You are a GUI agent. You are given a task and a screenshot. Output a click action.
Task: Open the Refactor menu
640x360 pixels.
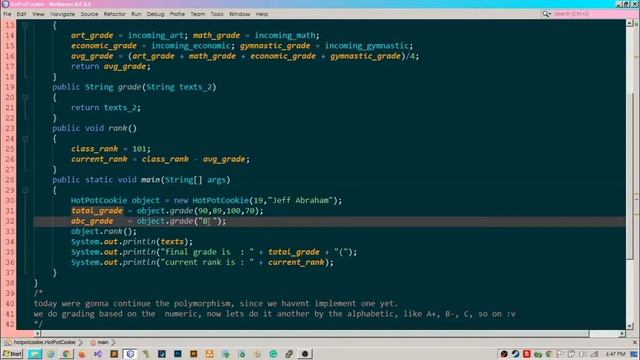click(x=114, y=14)
